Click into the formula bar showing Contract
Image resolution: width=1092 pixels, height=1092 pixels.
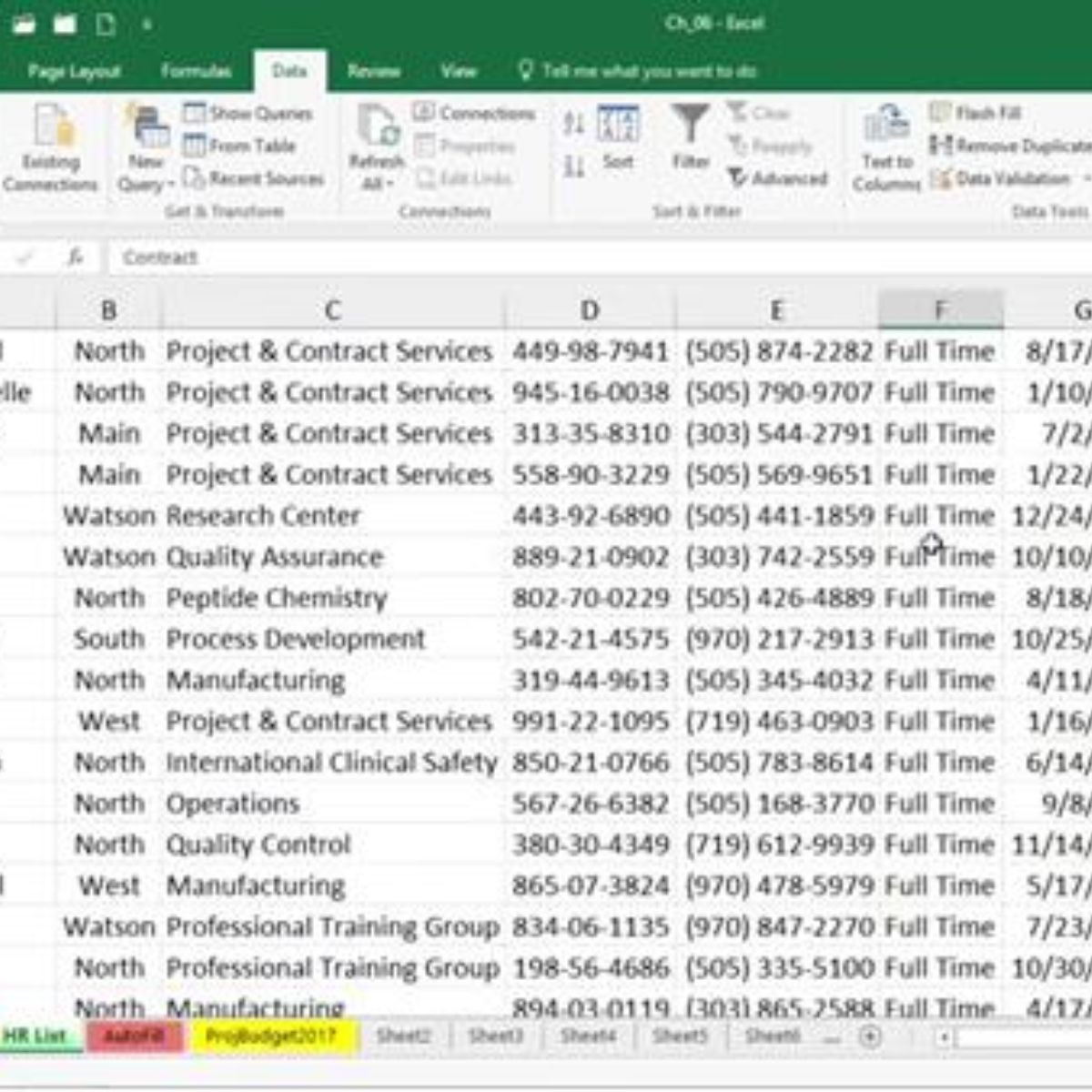click(601, 258)
